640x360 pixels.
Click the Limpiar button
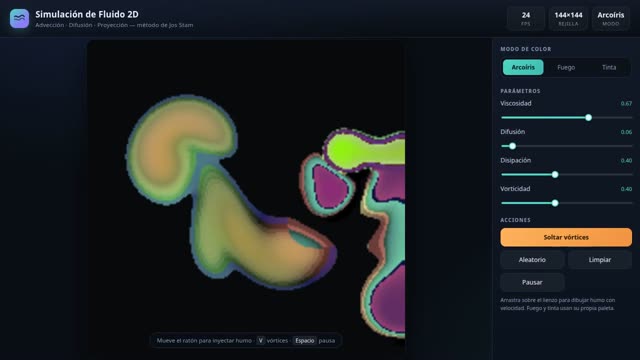pyautogui.click(x=600, y=260)
